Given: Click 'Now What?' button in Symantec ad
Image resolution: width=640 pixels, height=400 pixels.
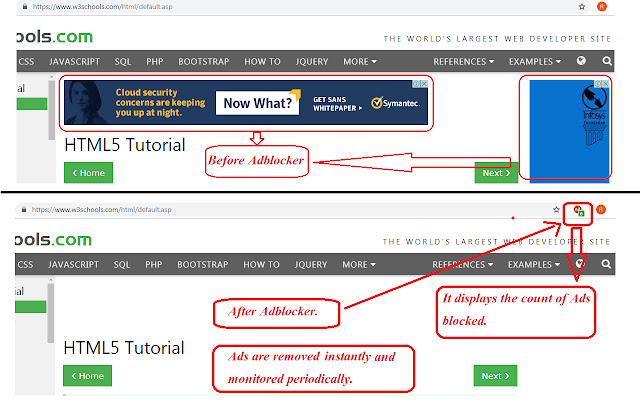Looking at the screenshot, I should pos(258,103).
